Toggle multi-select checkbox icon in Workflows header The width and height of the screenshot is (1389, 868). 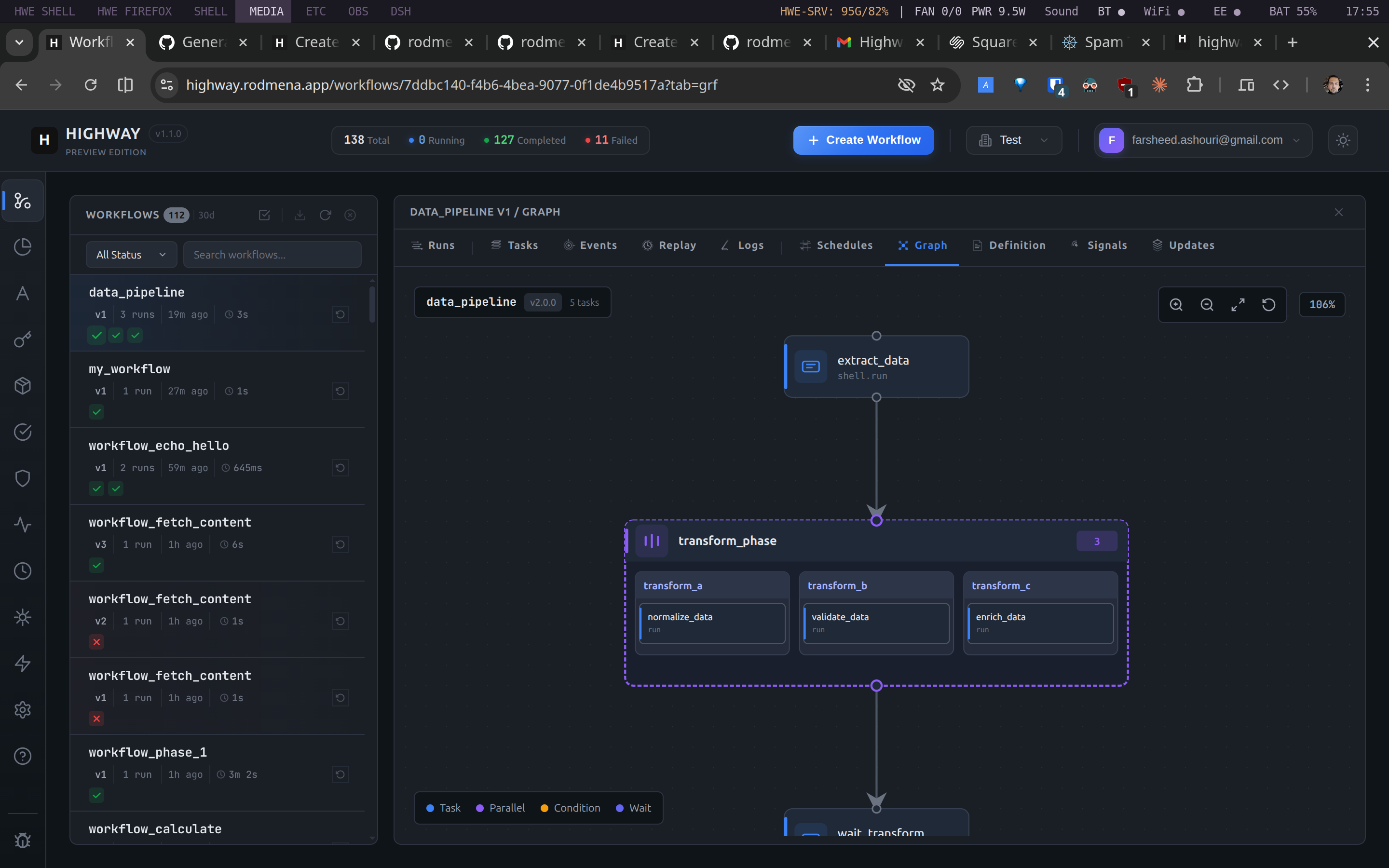pos(265,215)
